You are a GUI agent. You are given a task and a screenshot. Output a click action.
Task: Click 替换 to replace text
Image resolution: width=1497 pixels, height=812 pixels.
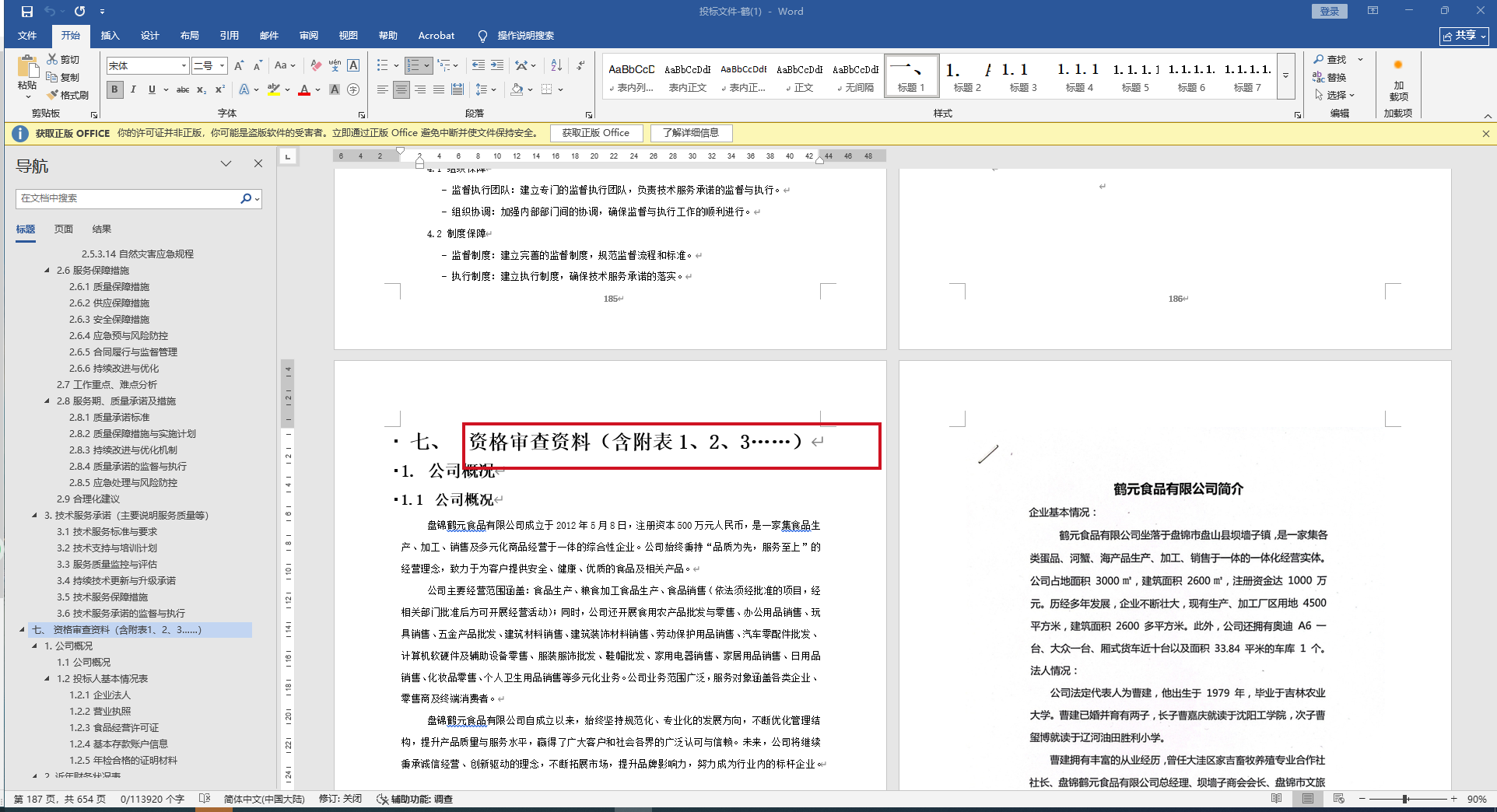tap(1330, 77)
